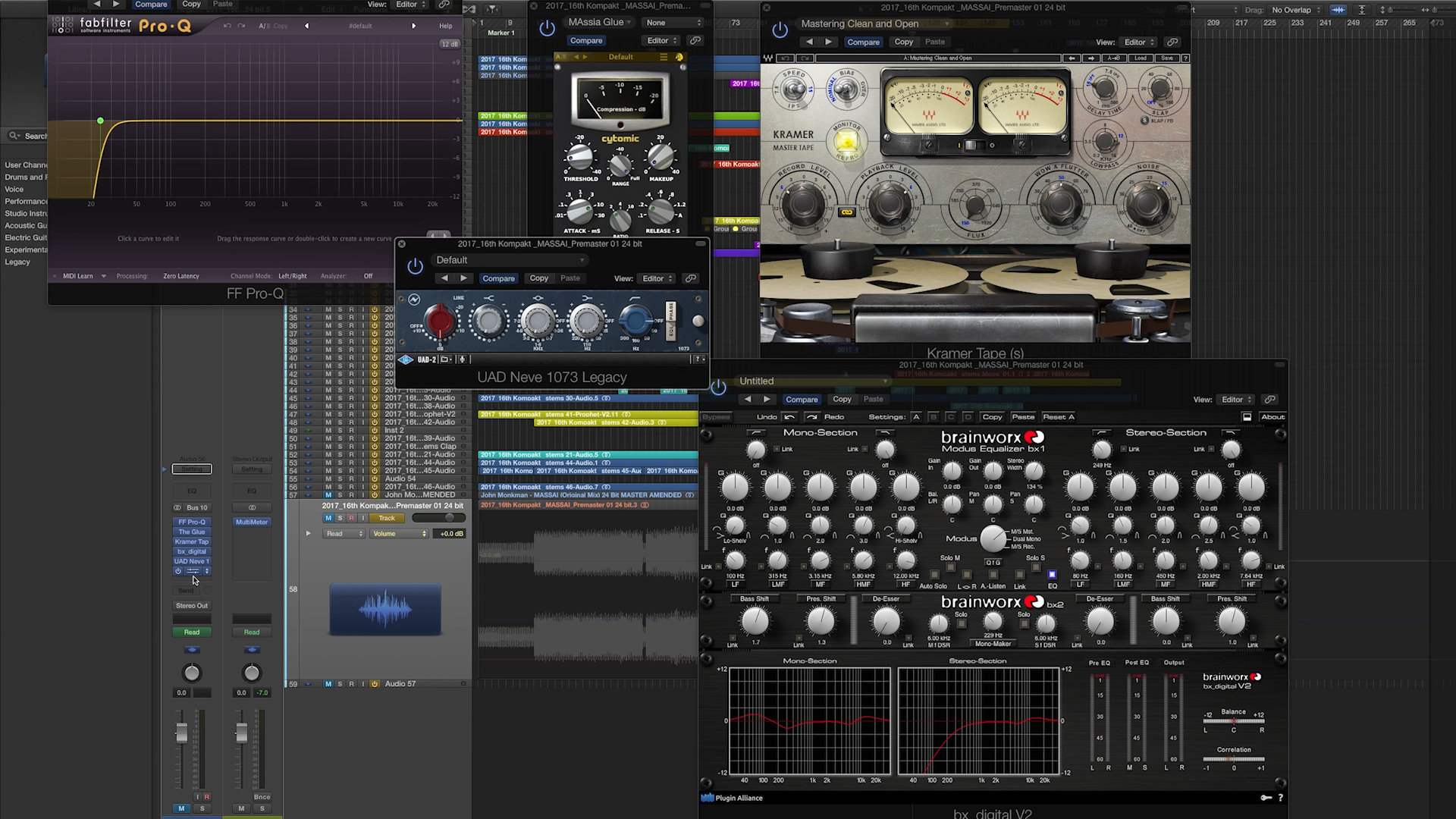The image size is (1456, 819).
Task: Open MultiMeter insert on Stereo Output
Action: (x=252, y=522)
